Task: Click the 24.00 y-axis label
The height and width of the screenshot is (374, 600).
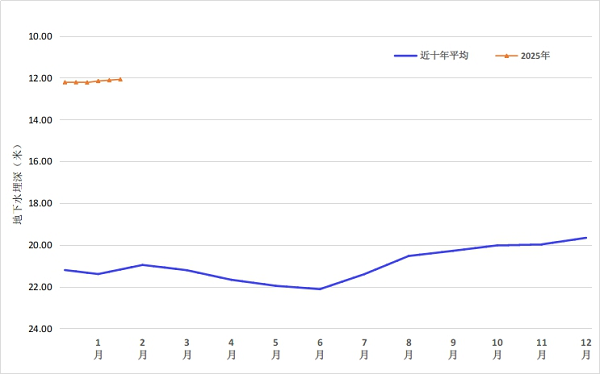Action: (40, 329)
